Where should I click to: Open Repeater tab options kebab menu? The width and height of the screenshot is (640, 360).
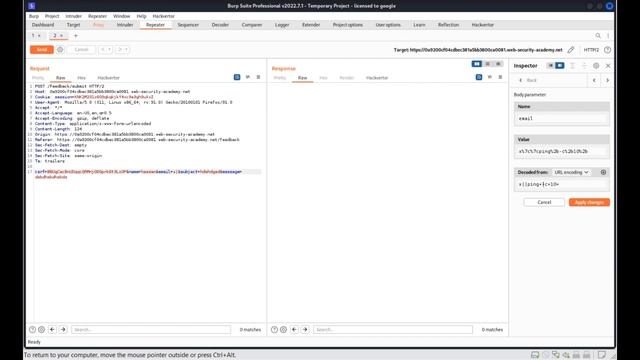(x=608, y=36)
